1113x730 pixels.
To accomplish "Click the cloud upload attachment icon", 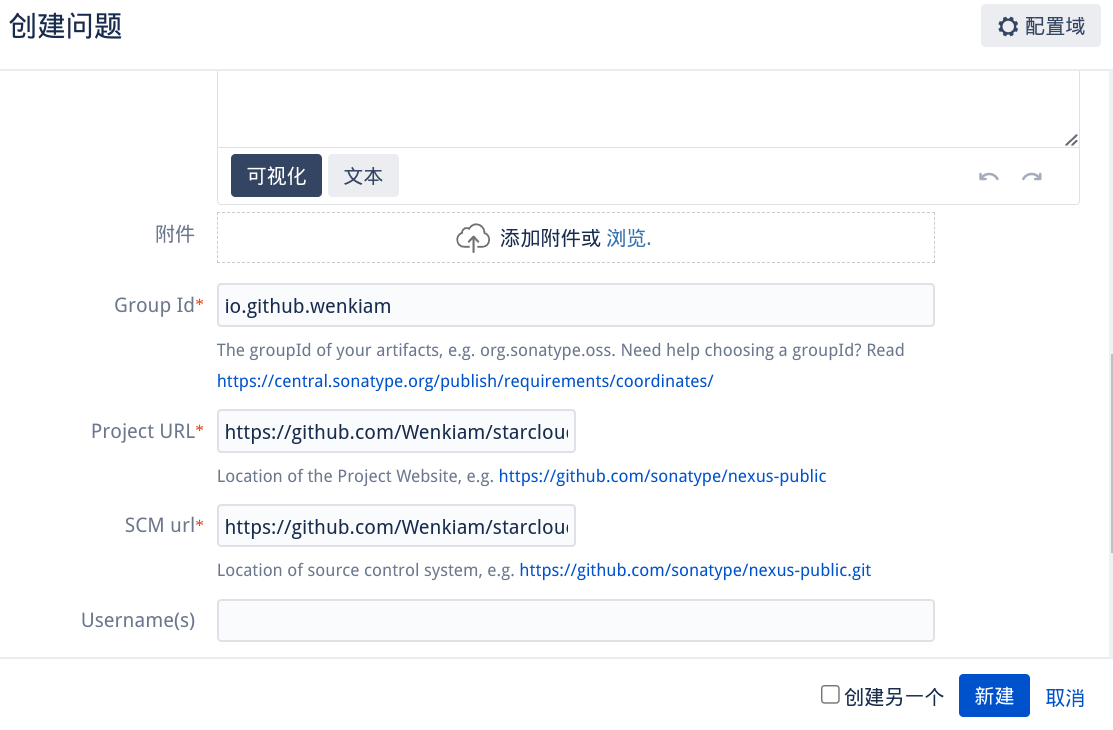I will (x=473, y=238).
